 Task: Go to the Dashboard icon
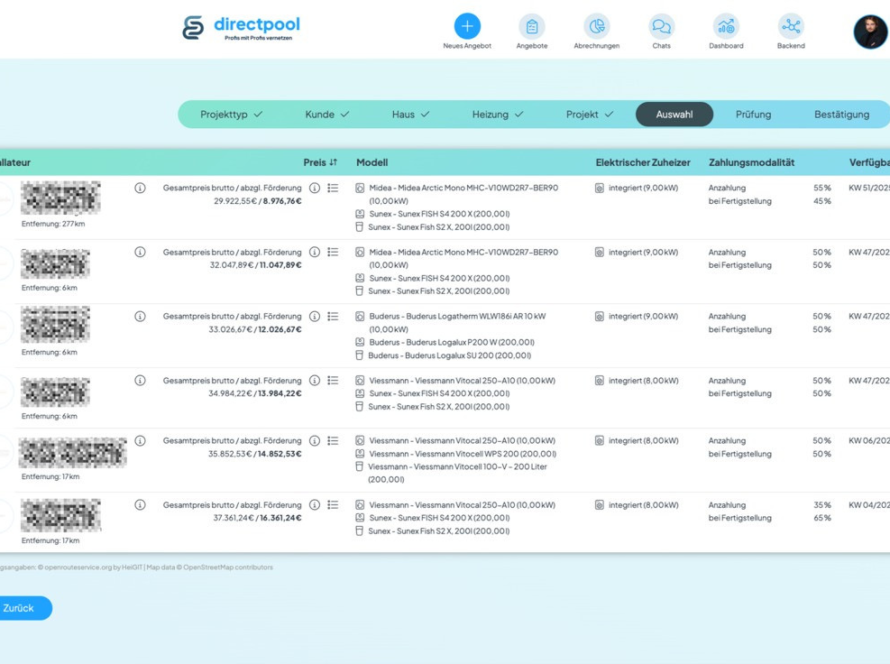coord(726,26)
